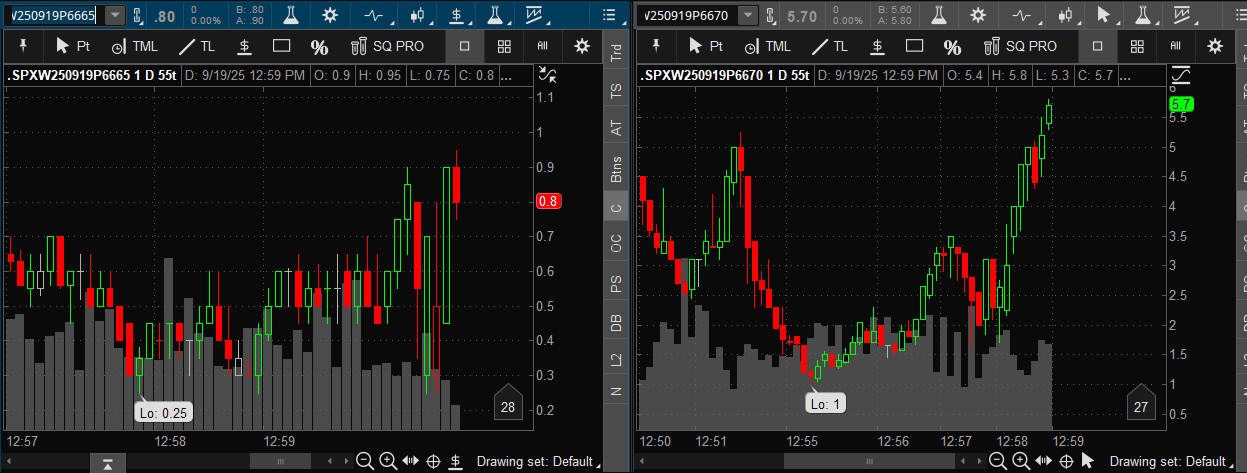Click the percent tool in right chart toolbar
Screen dimensions: 1247x473
tap(953, 46)
